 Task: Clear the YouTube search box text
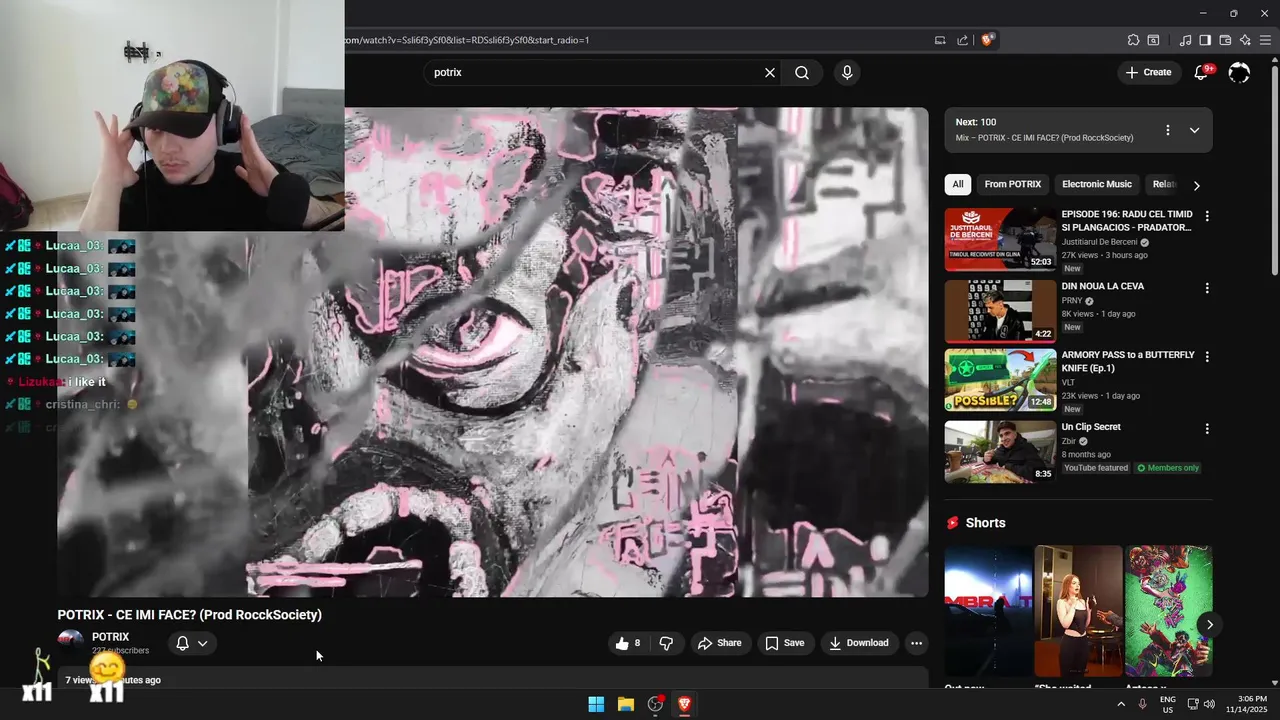click(x=770, y=72)
